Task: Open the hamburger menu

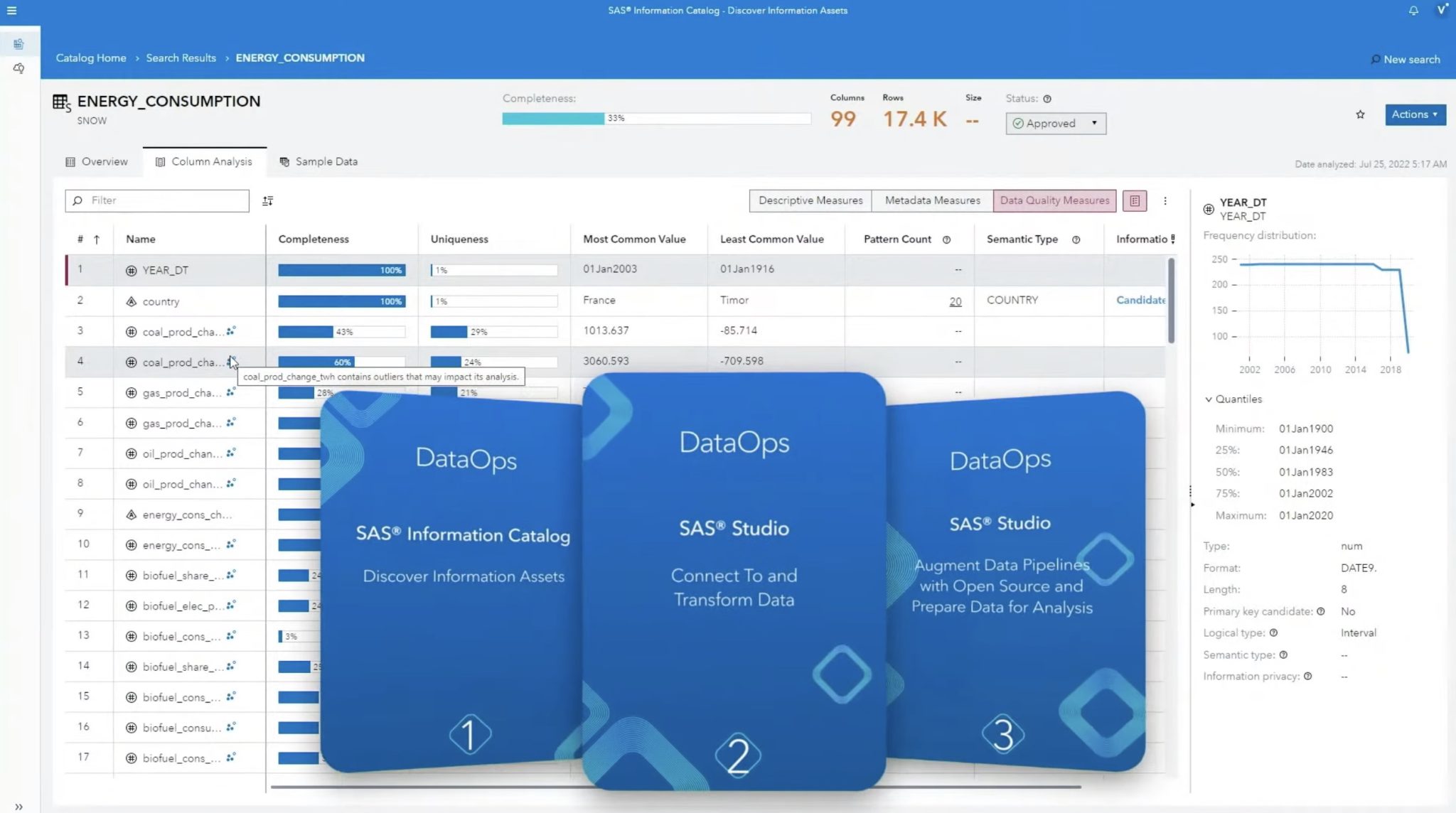Action: pyautogui.click(x=12, y=11)
